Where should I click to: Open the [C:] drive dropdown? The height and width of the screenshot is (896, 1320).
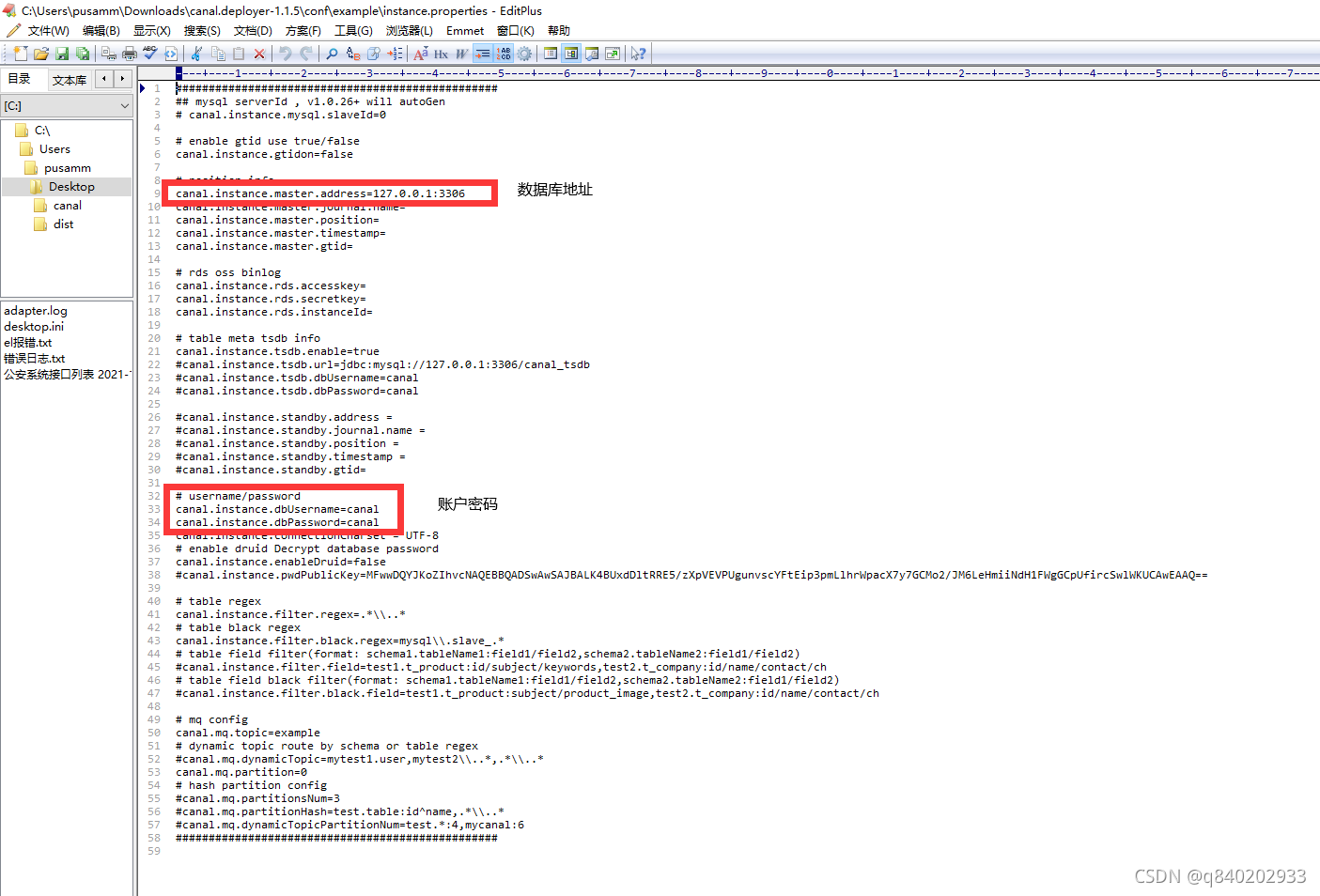tap(123, 105)
